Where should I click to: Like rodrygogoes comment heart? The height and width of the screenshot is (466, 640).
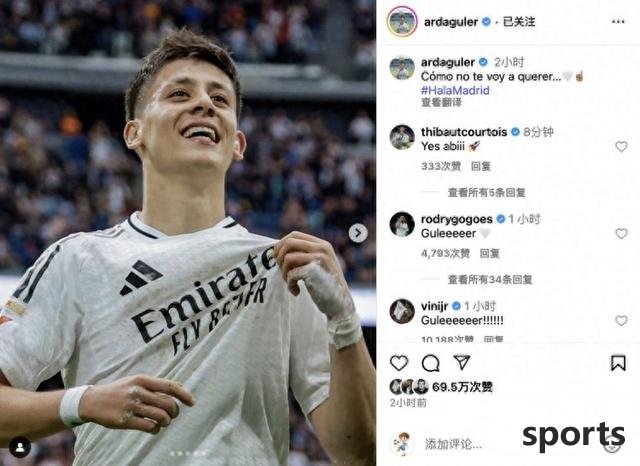click(621, 233)
